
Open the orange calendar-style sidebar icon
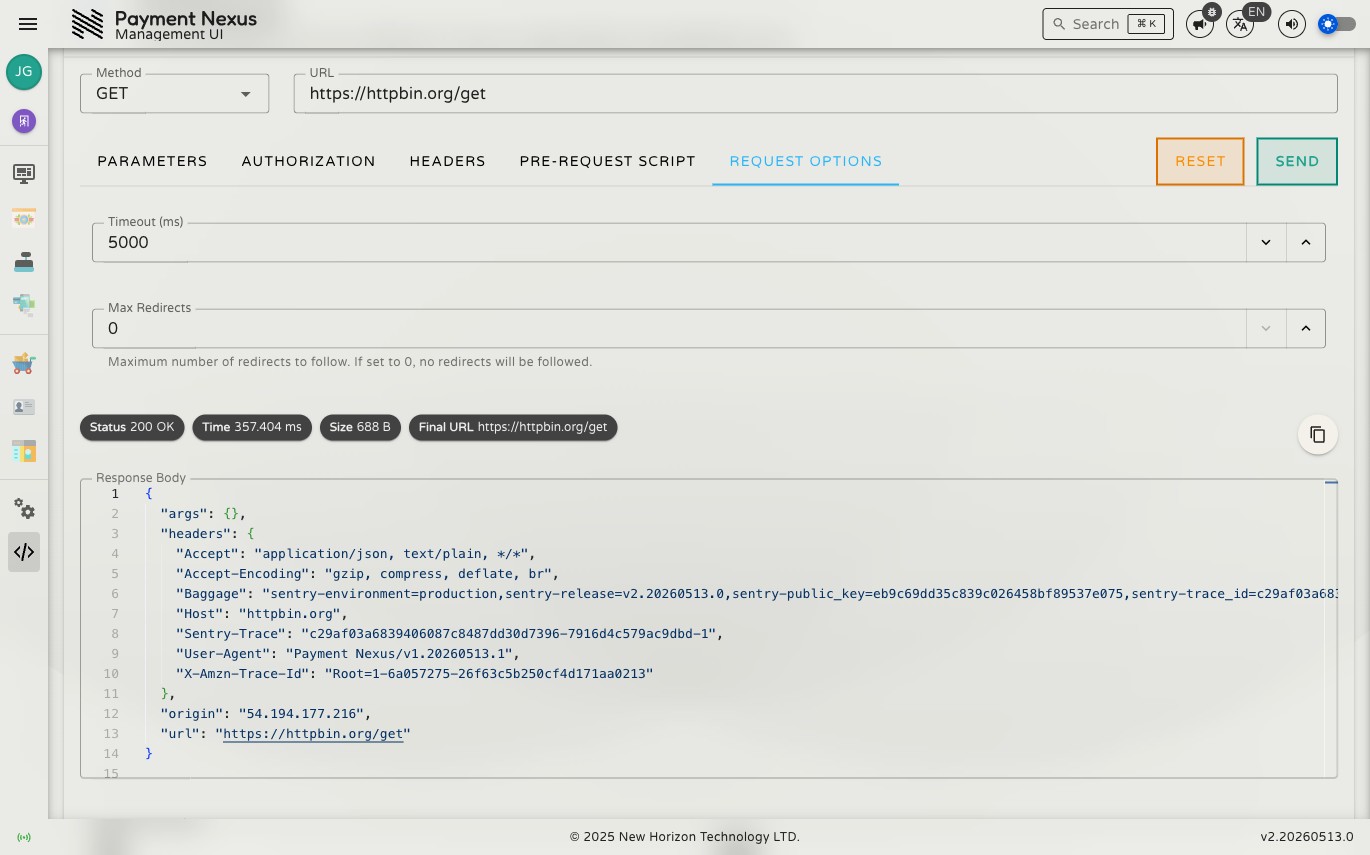pyautogui.click(x=24, y=218)
